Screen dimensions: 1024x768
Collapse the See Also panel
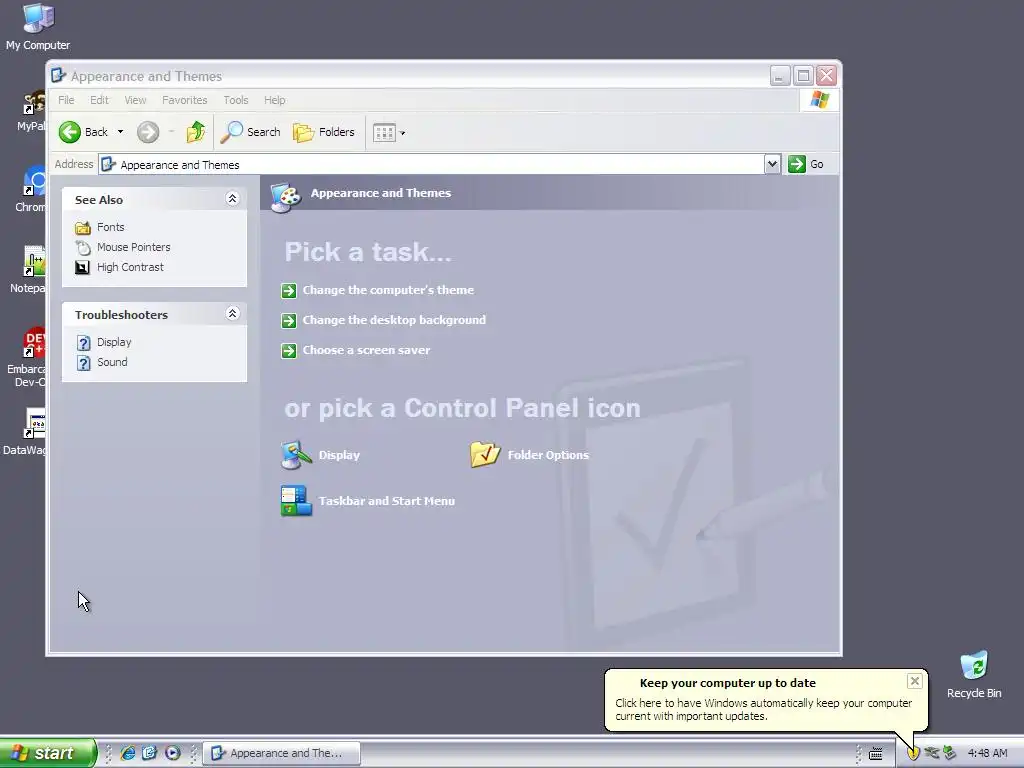[x=232, y=199]
